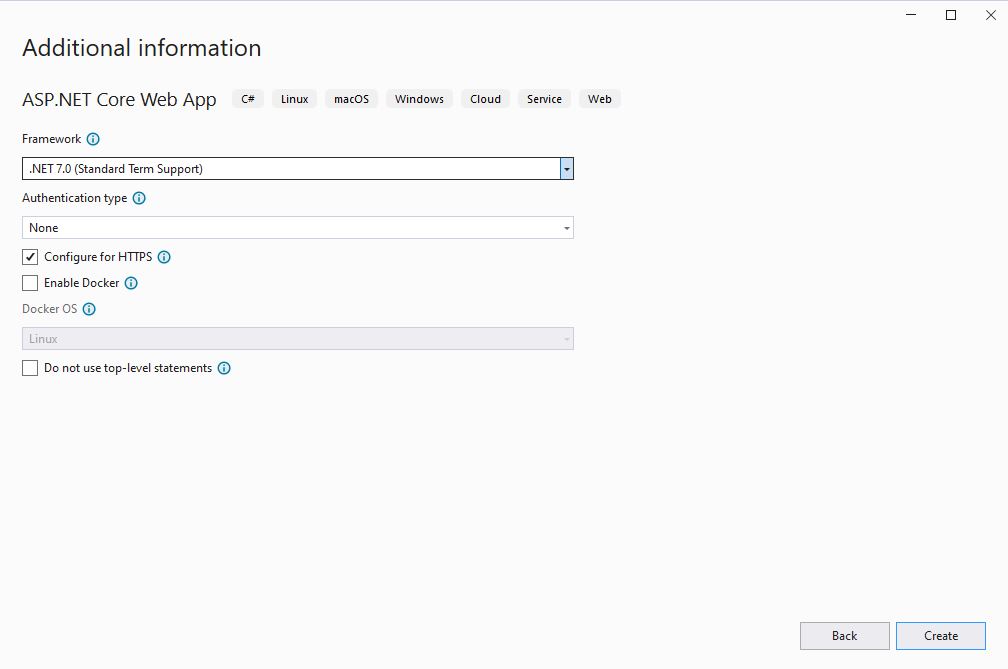This screenshot has height=669, width=1008.
Task: Uncheck the Configure for HTTPS checkbox
Action: (x=30, y=257)
